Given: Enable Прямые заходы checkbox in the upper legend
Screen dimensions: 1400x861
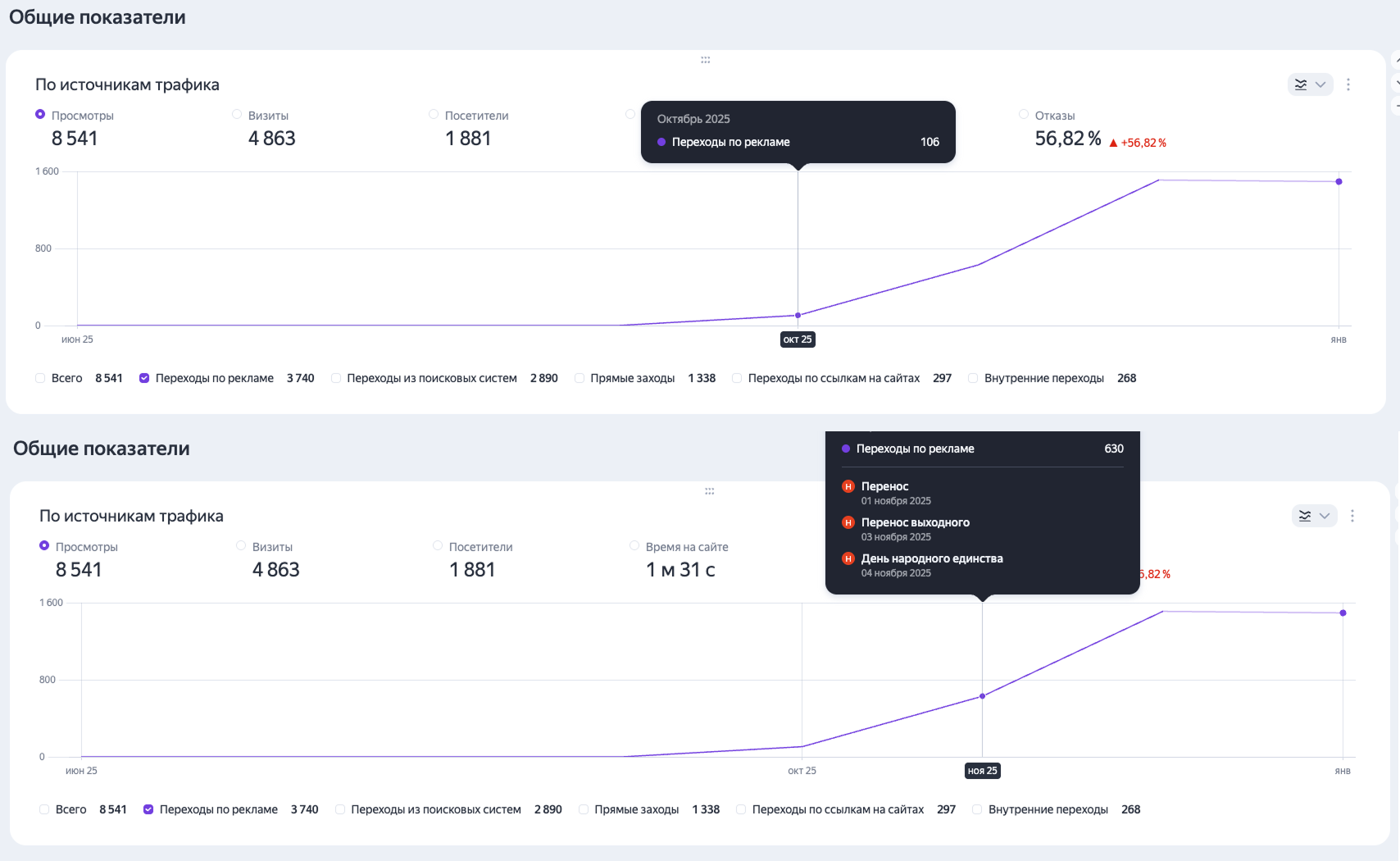Looking at the screenshot, I should (580, 378).
